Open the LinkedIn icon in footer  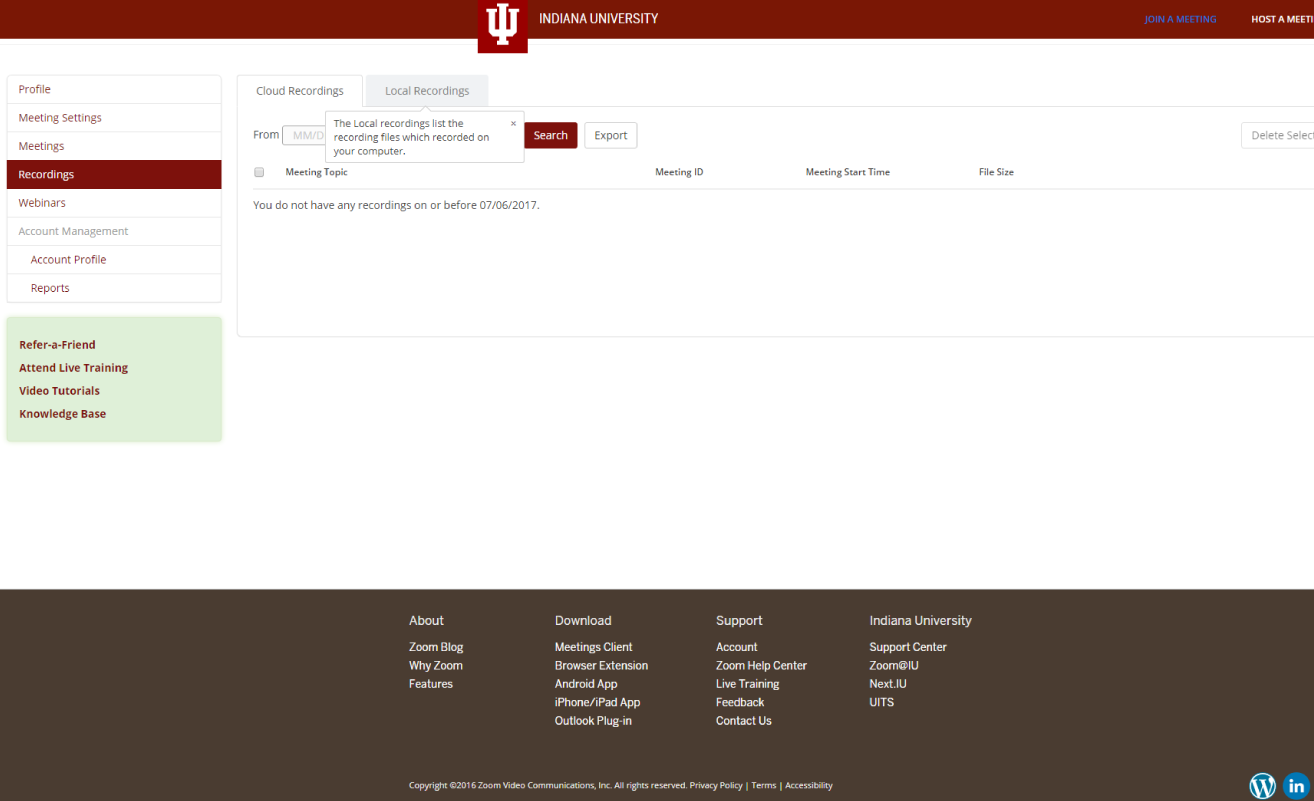tap(1297, 785)
